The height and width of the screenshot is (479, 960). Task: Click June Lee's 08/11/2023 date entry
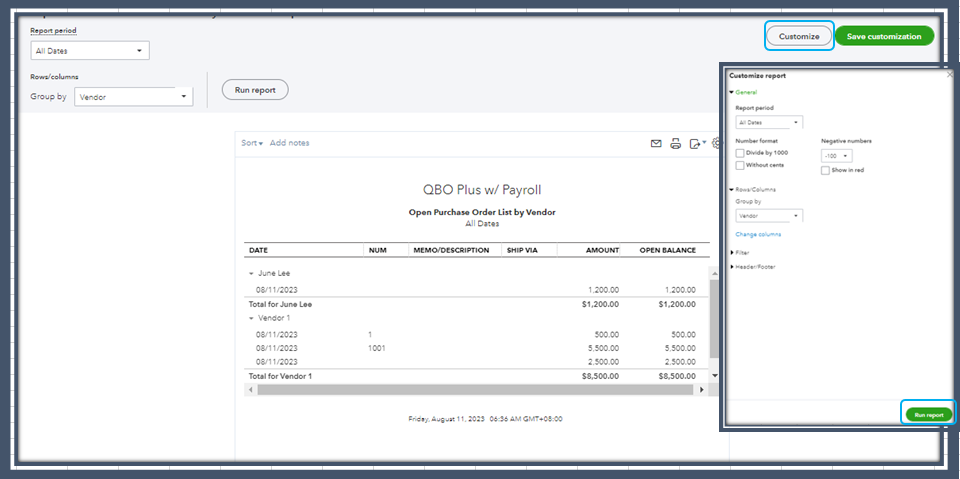coord(277,290)
